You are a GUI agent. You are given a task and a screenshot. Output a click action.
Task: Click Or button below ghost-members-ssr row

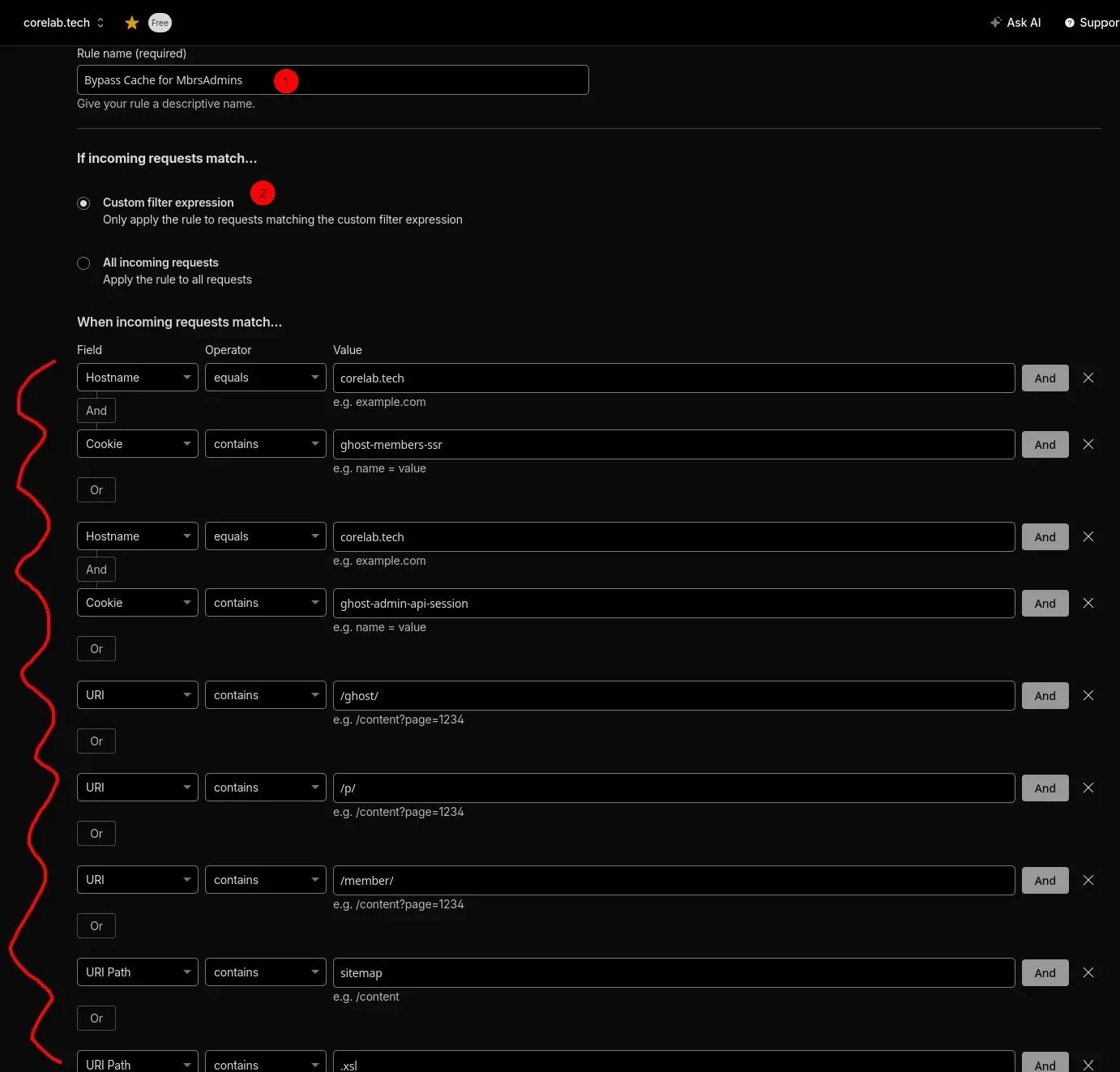[x=96, y=490]
